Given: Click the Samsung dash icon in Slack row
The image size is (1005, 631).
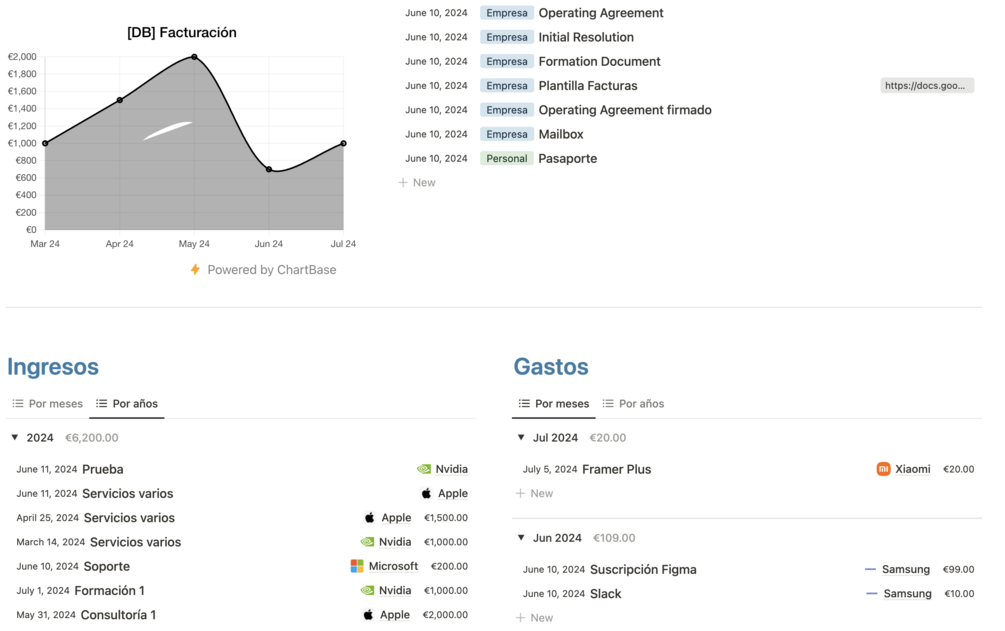Looking at the screenshot, I should 872,594.
